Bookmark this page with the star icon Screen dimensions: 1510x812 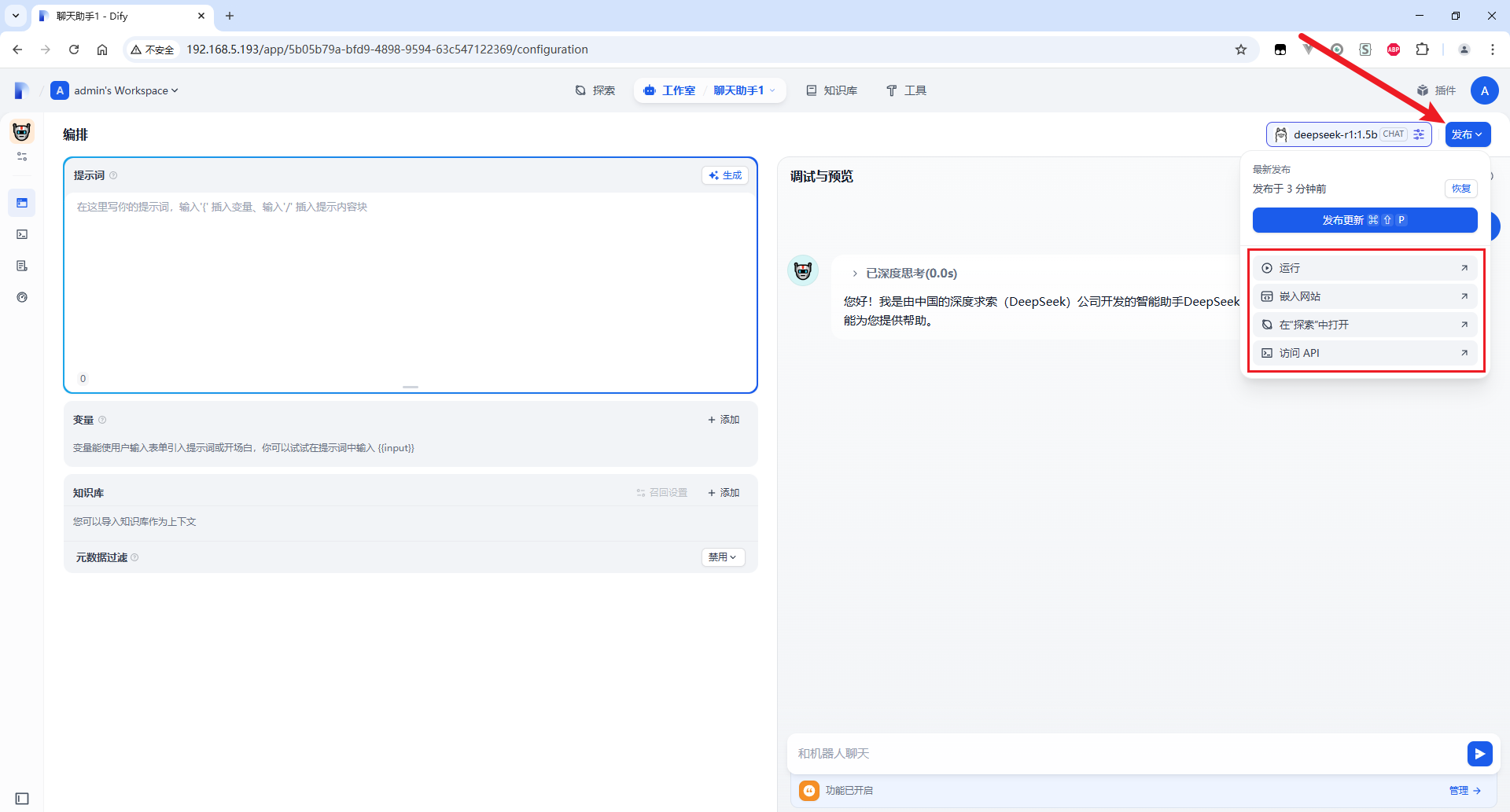click(x=1241, y=50)
